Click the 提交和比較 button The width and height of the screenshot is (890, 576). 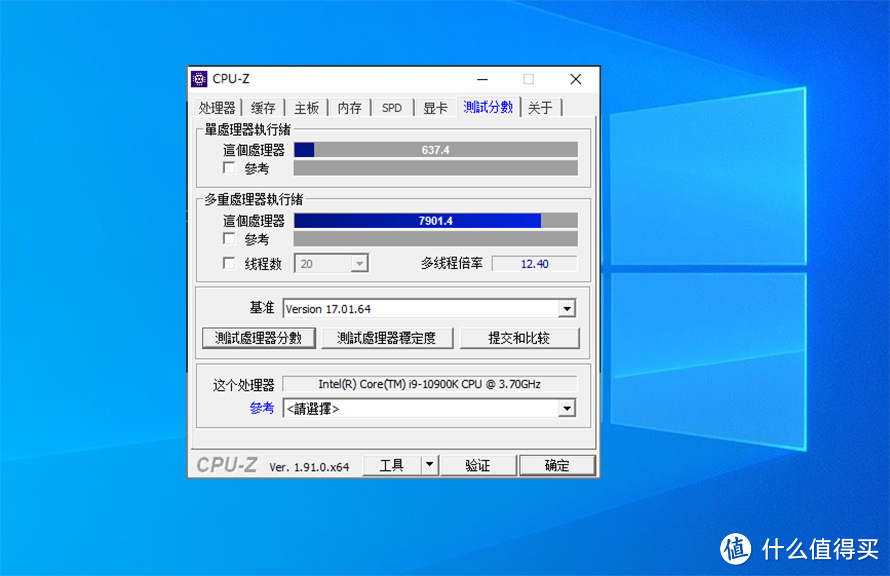click(x=519, y=338)
